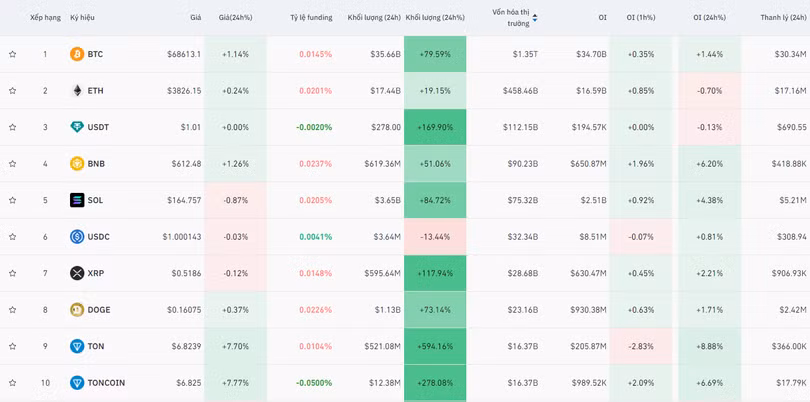The image size is (810, 402).
Task: Add TONCOIN to favorites with star
Action: tap(13, 383)
